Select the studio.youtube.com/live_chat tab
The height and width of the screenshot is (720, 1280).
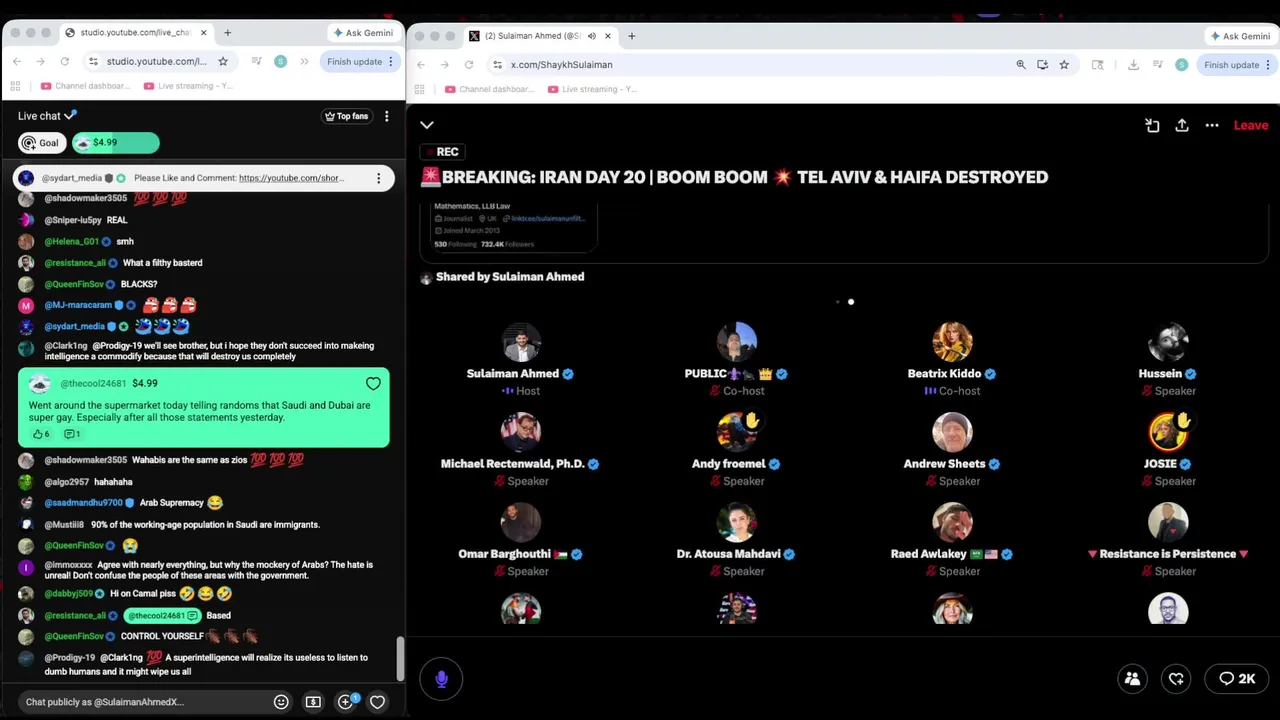click(x=135, y=32)
